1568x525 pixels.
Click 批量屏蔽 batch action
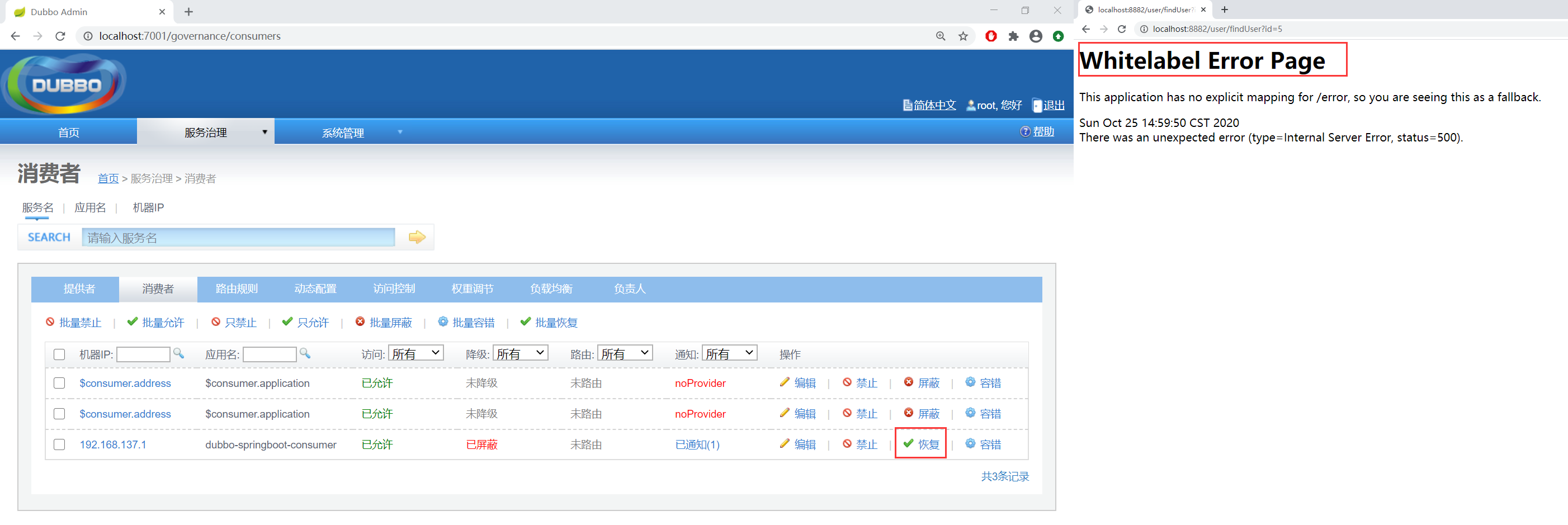pos(384,323)
